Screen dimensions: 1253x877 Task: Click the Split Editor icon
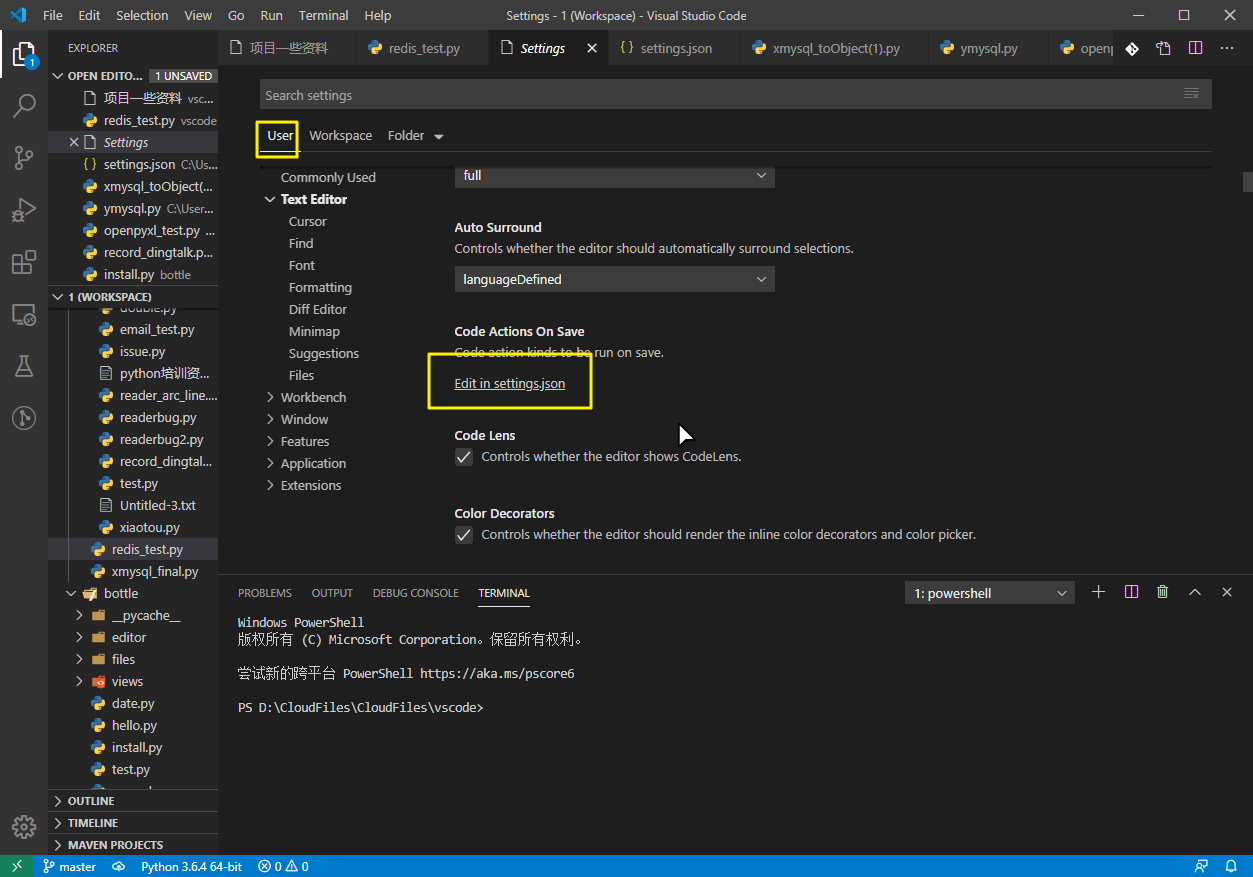click(1195, 48)
